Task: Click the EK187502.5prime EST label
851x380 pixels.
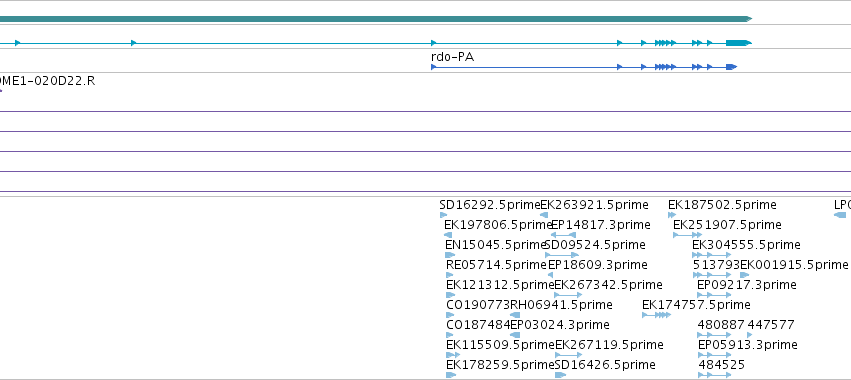Action: point(722,205)
